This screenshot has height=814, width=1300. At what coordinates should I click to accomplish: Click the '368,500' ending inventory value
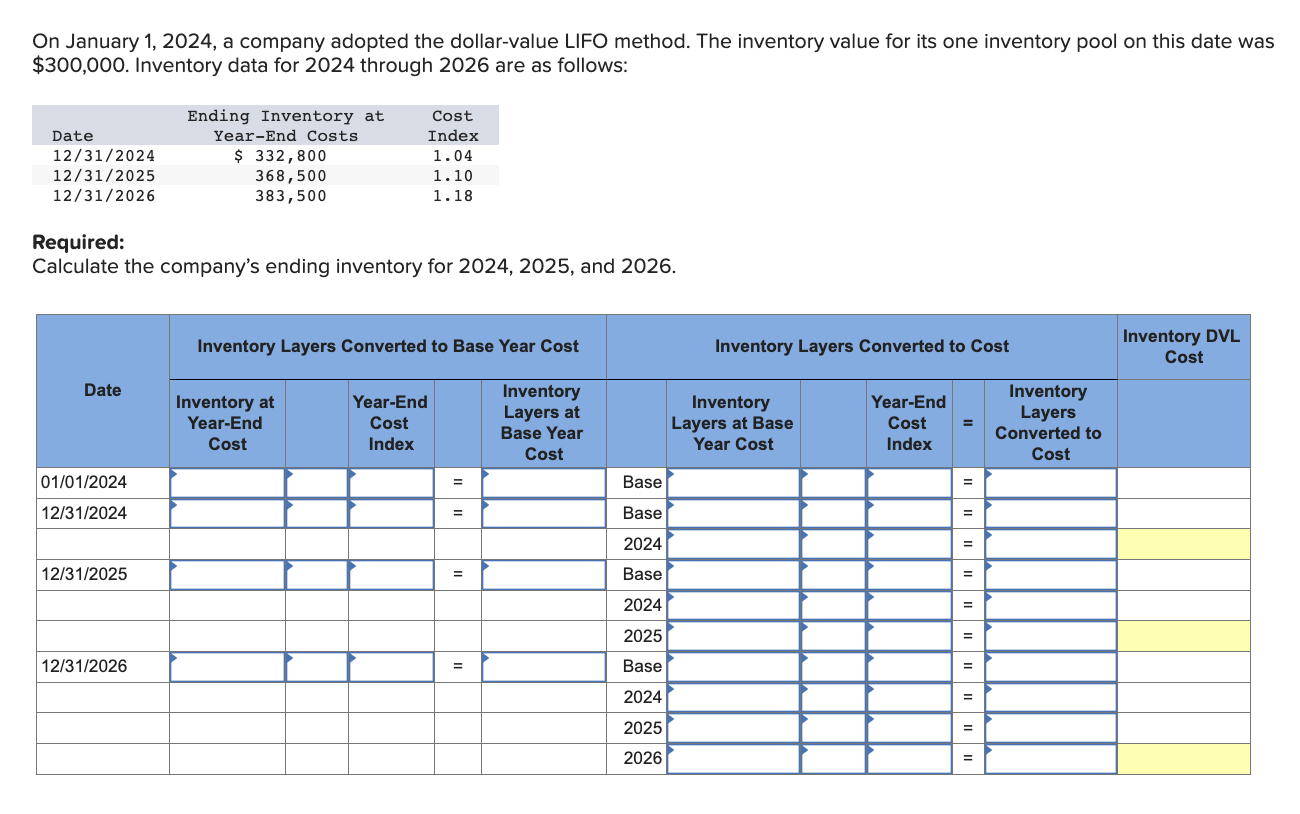(x=291, y=175)
